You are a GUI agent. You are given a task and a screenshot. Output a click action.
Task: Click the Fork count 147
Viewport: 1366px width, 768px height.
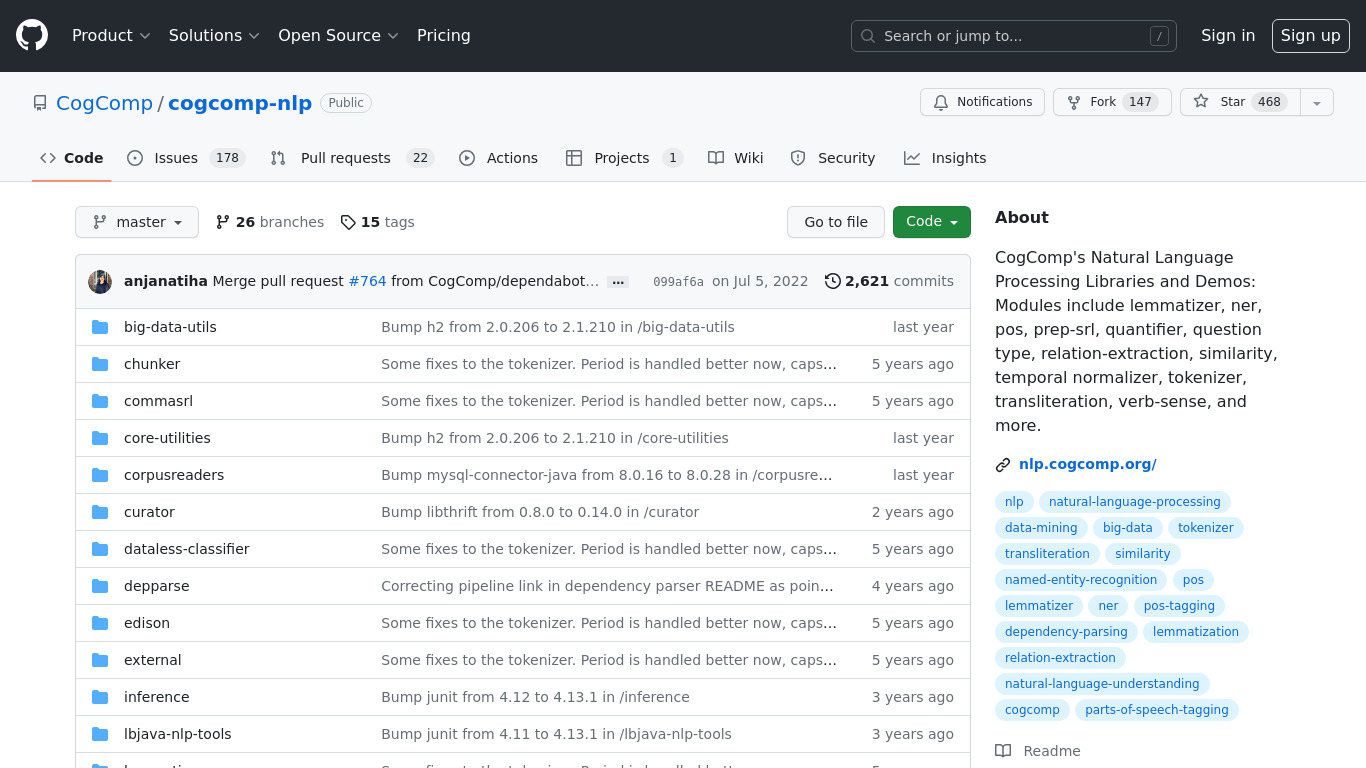[x=1140, y=102]
